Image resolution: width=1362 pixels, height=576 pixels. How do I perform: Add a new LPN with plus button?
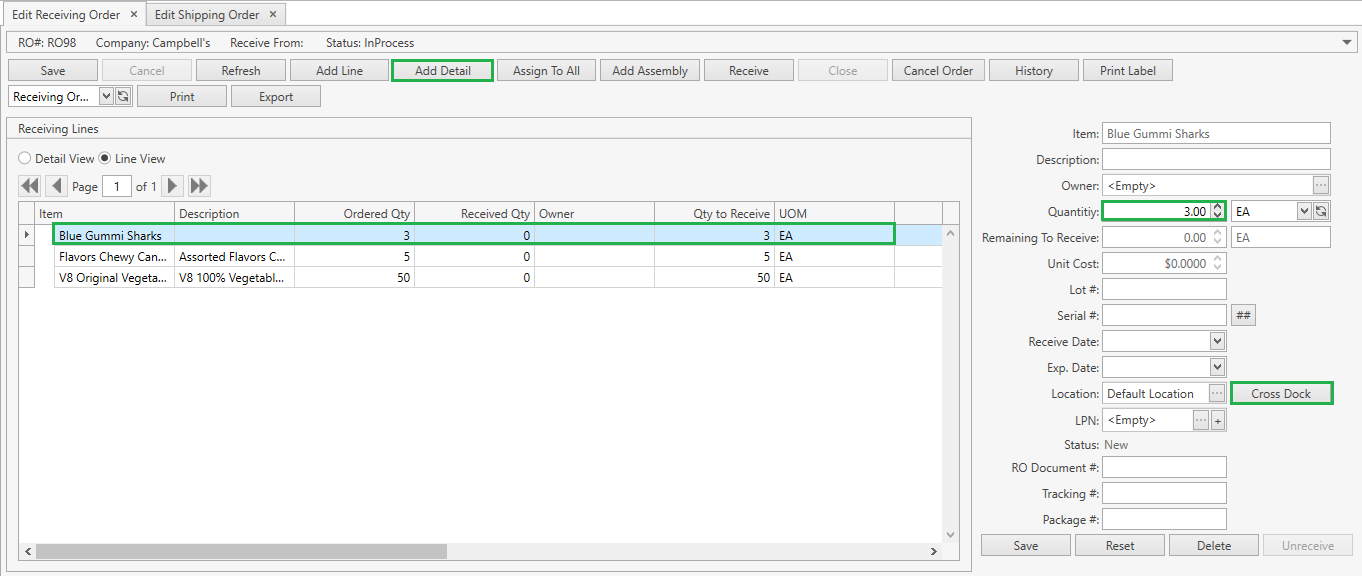click(x=1217, y=421)
